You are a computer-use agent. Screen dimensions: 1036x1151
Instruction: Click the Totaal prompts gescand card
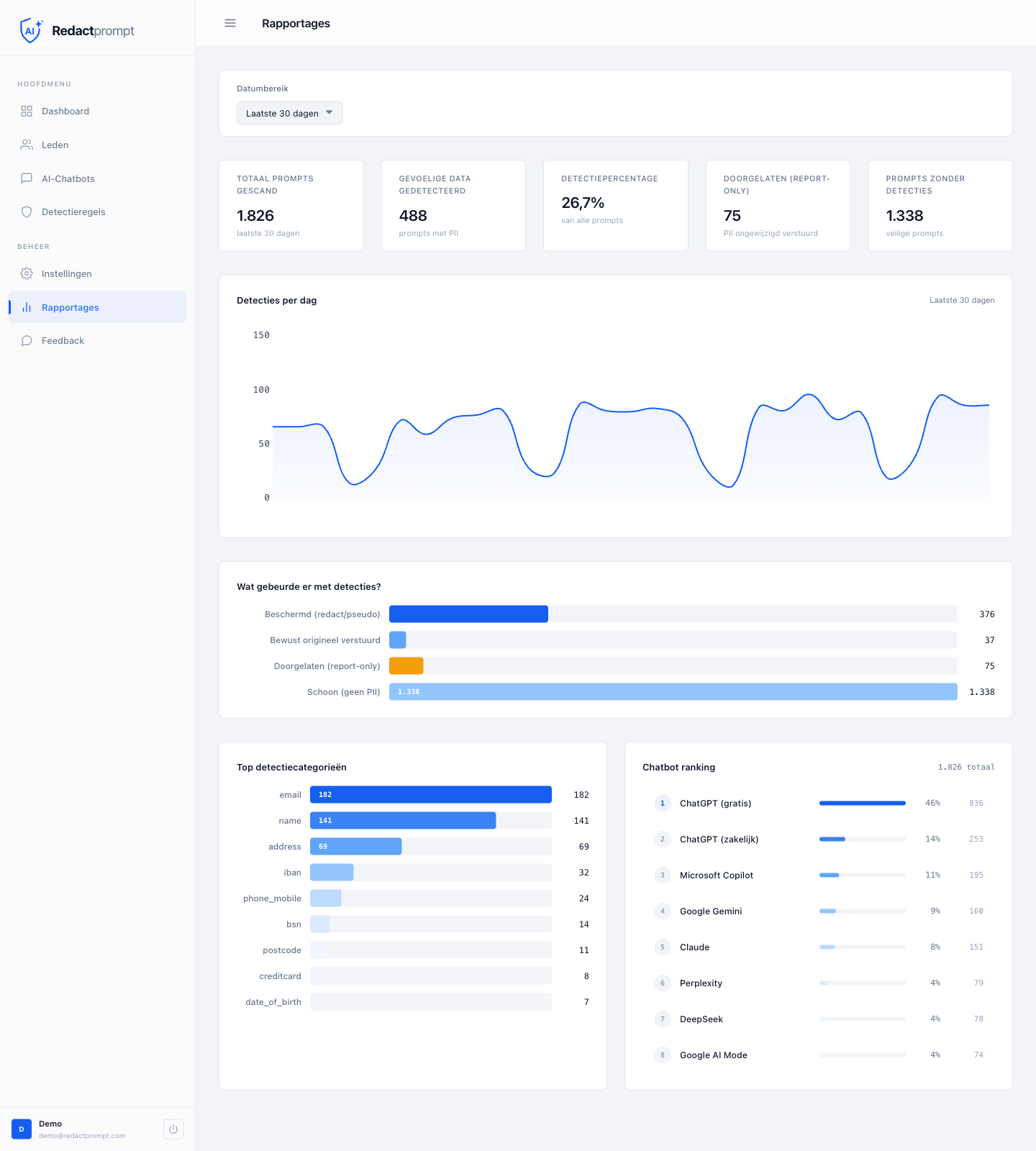point(291,206)
